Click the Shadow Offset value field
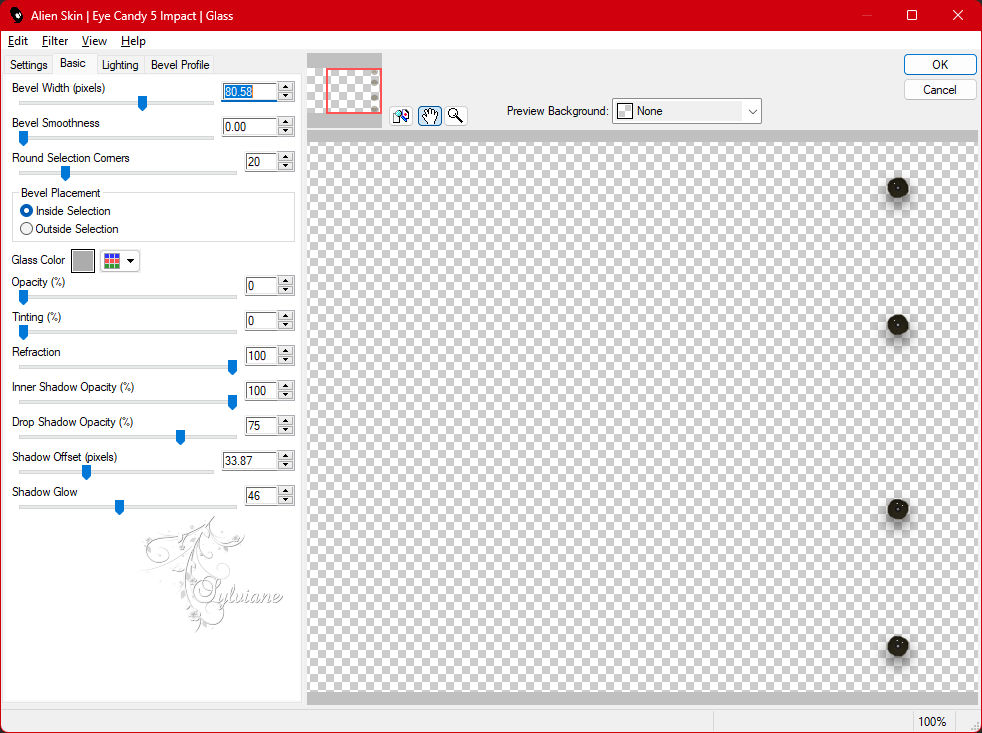Image resolution: width=982 pixels, height=733 pixels. (250, 461)
